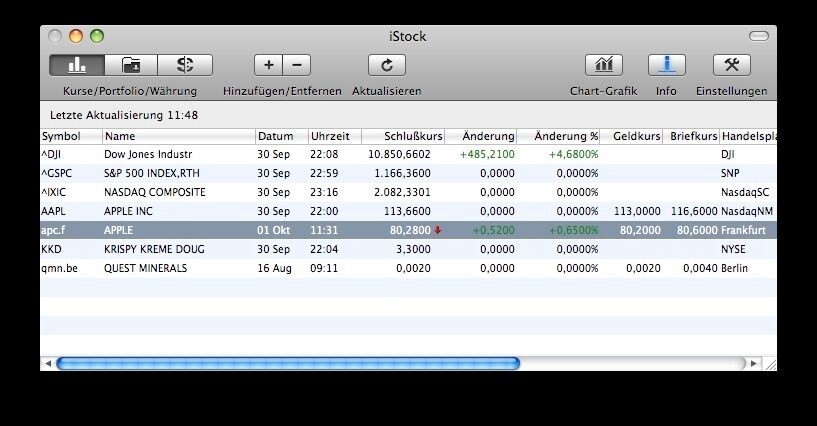Click QUEST MINERALS name

coord(145,268)
